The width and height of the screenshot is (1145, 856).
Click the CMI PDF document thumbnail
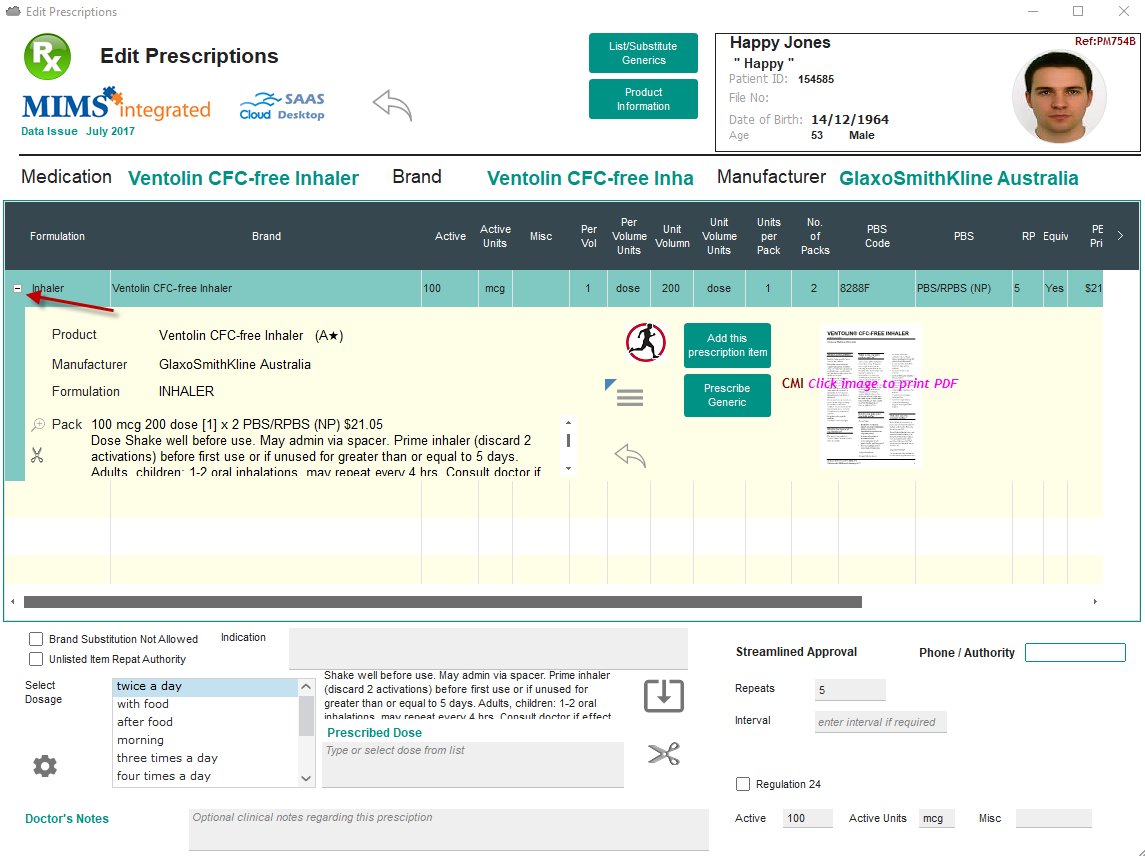[870, 394]
